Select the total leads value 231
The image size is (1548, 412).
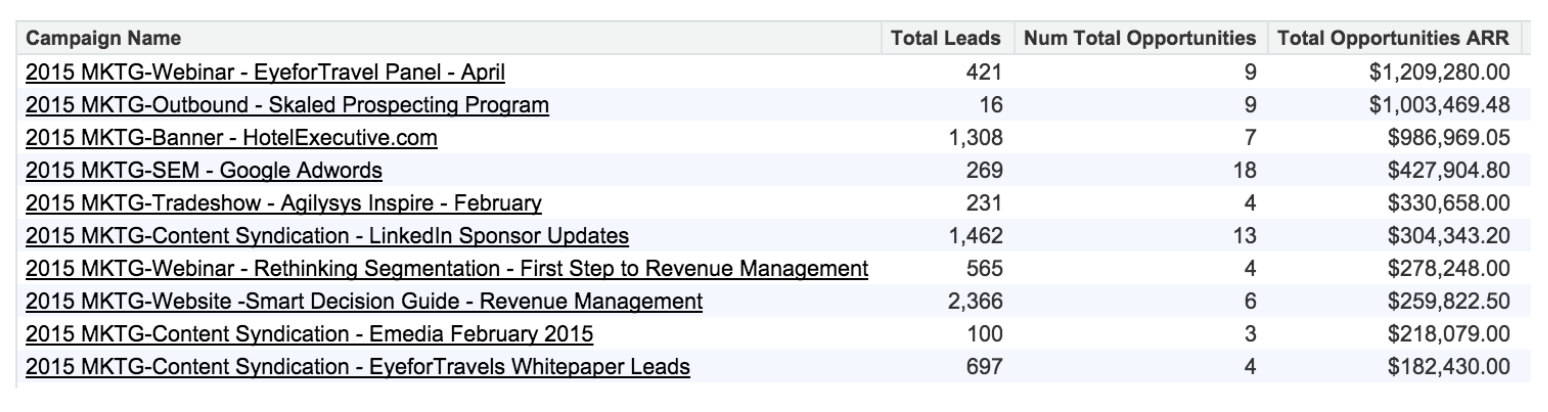[984, 204]
